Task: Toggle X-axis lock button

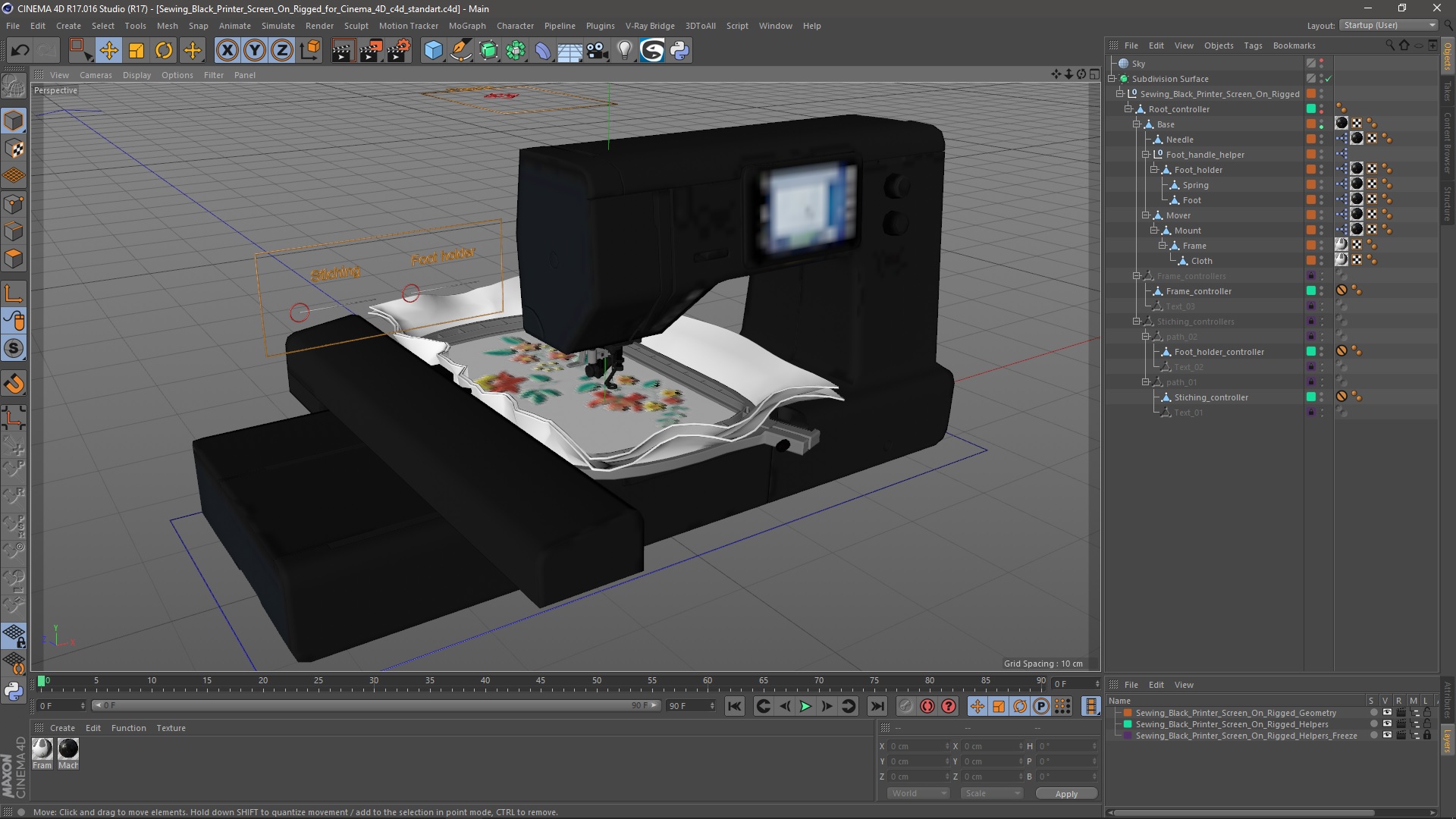Action: click(227, 51)
